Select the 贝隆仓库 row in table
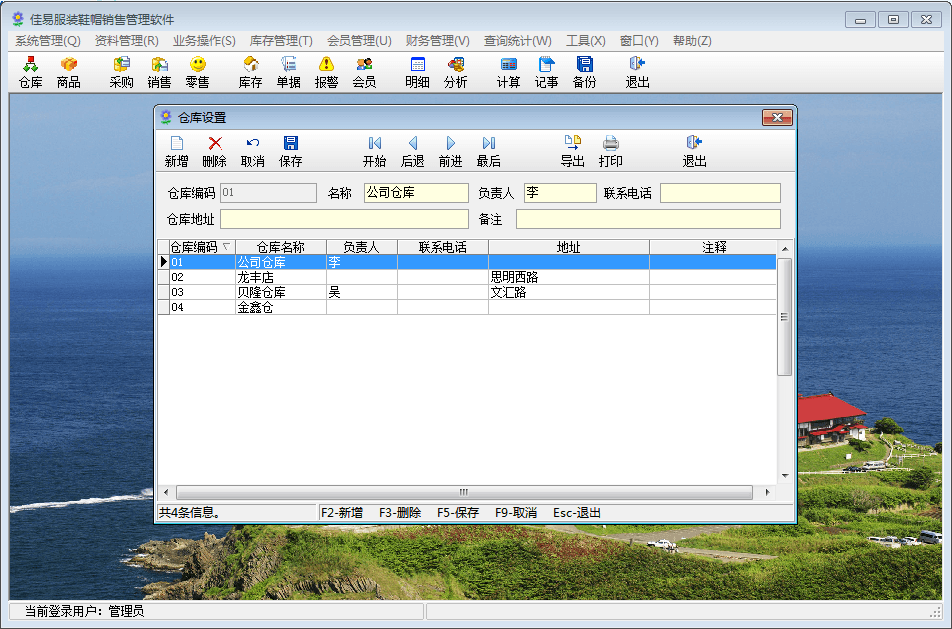The height and width of the screenshot is (629, 952). click(261, 293)
